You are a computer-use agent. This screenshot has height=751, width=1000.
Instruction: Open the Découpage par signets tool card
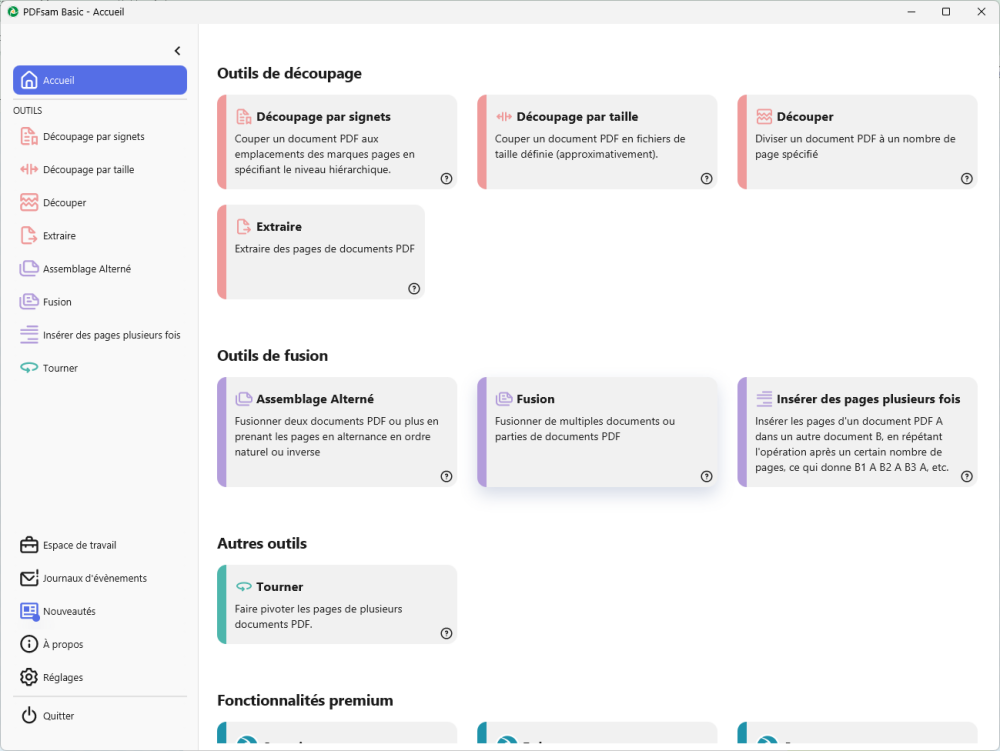pyautogui.click(x=337, y=142)
